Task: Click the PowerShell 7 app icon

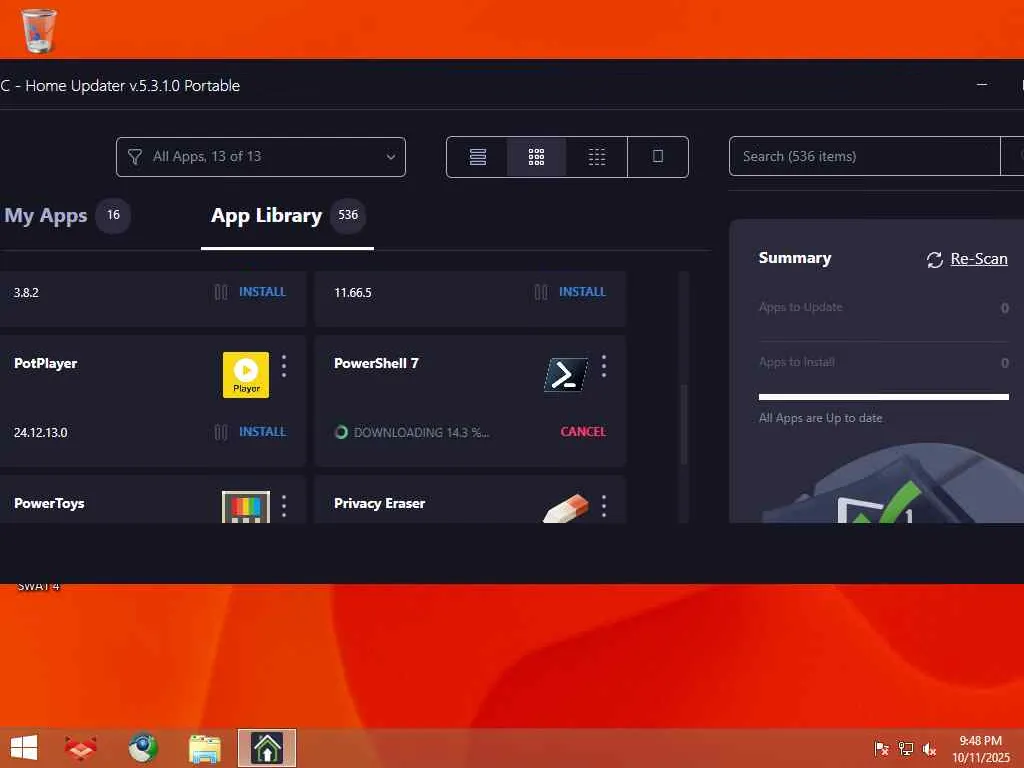Action: [566, 375]
